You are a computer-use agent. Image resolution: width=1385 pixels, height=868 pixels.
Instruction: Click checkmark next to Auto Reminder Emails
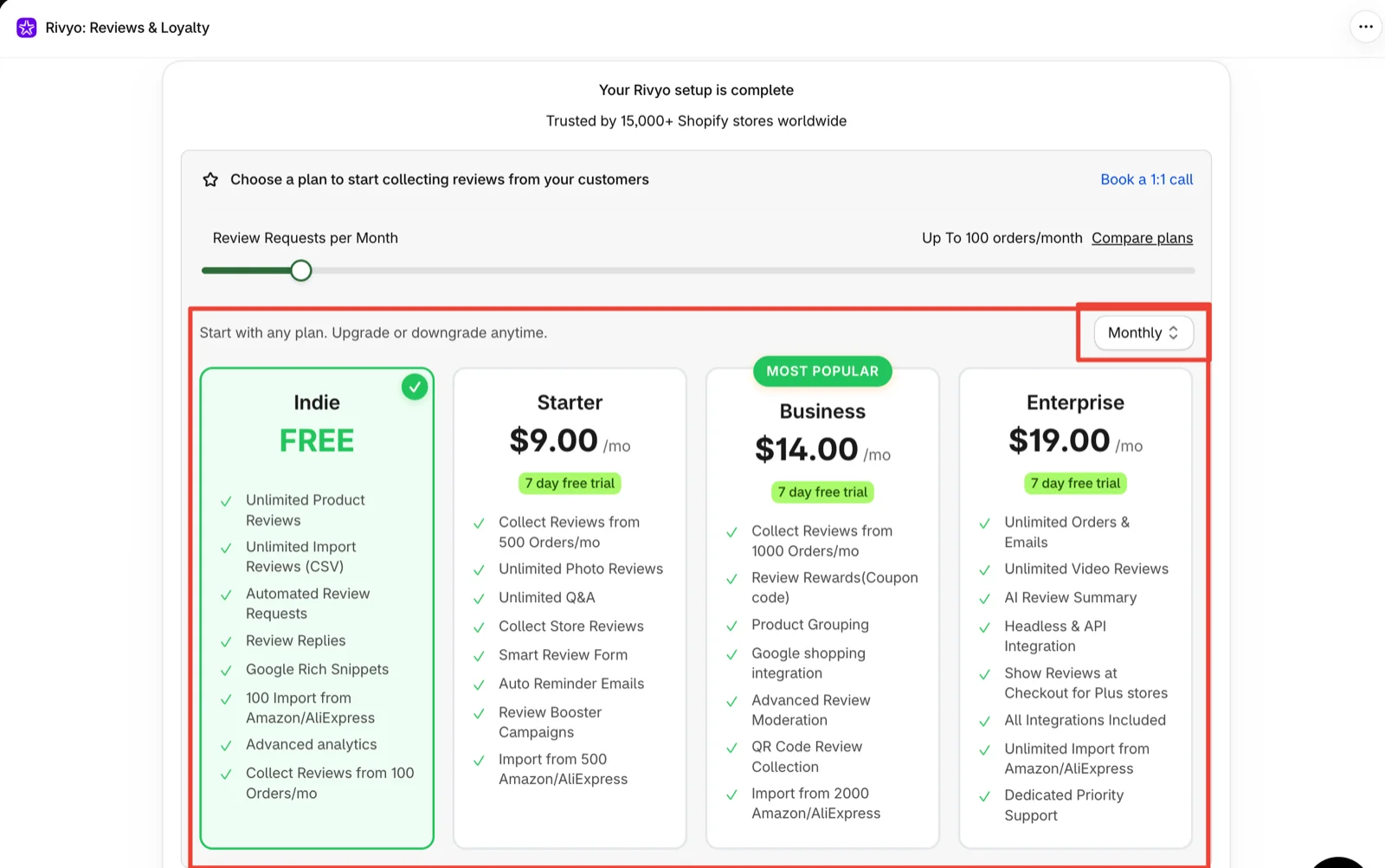click(479, 685)
